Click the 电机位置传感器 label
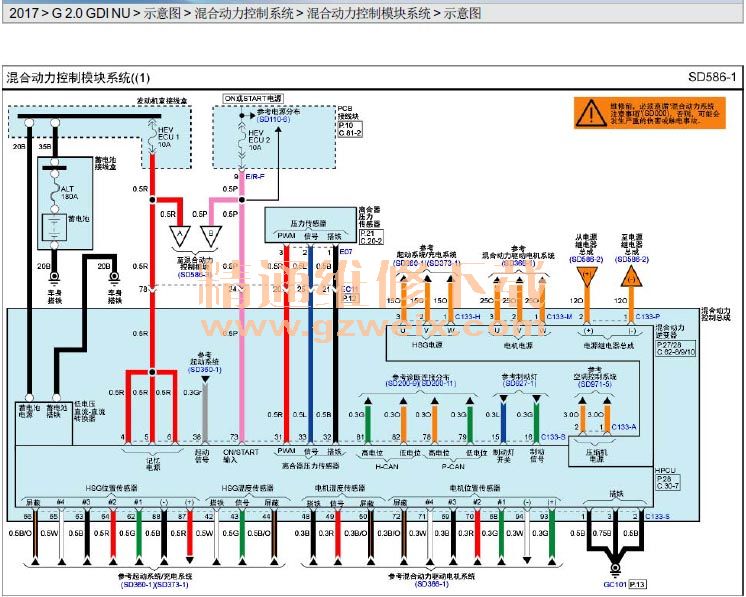Image resolution: width=746 pixels, height=597 pixels. coord(475,488)
